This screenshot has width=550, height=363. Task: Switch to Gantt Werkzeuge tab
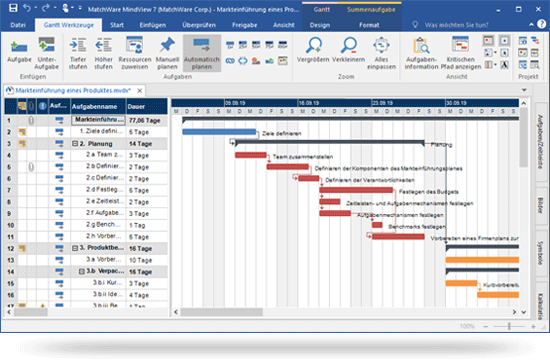click(x=69, y=25)
